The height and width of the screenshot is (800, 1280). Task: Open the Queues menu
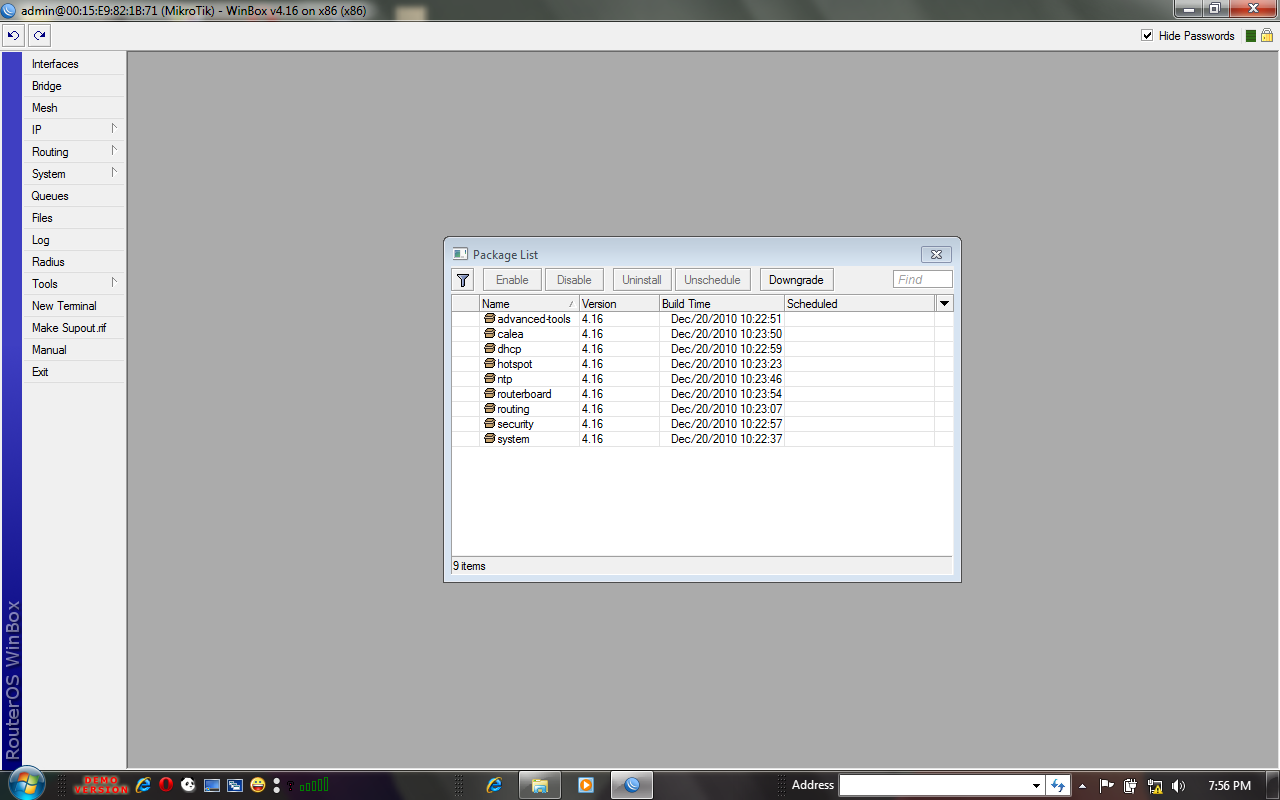pos(74,196)
